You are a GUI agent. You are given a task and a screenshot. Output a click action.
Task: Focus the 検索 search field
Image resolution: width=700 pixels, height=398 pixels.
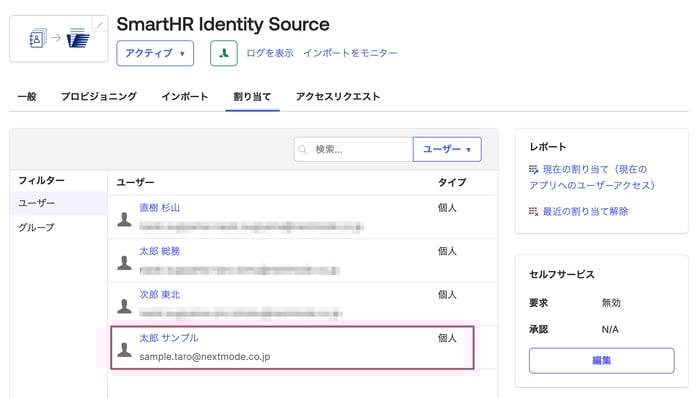click(x=353, y=149)
